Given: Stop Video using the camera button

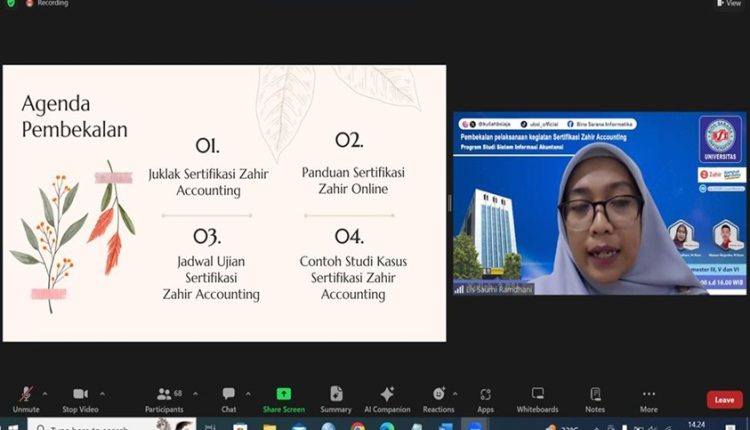Looking at the screenshot, I should [x=80, y=399].
